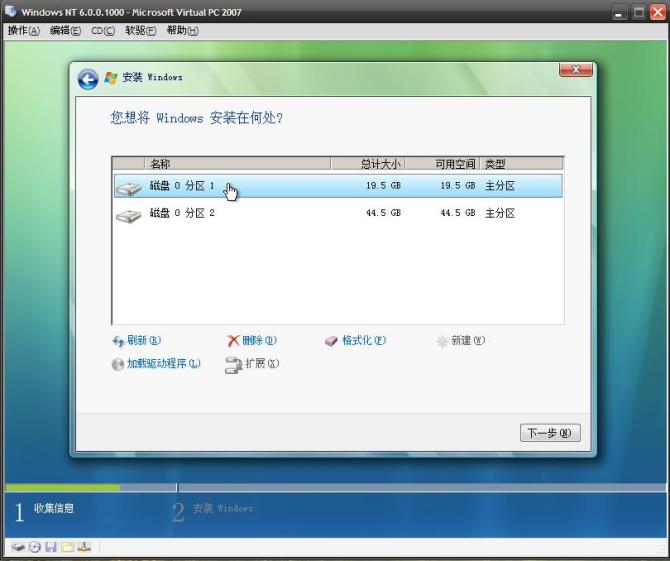Select the row 磁盘 0 分区 2
670x561 pixels.
[x=338, y=213]
